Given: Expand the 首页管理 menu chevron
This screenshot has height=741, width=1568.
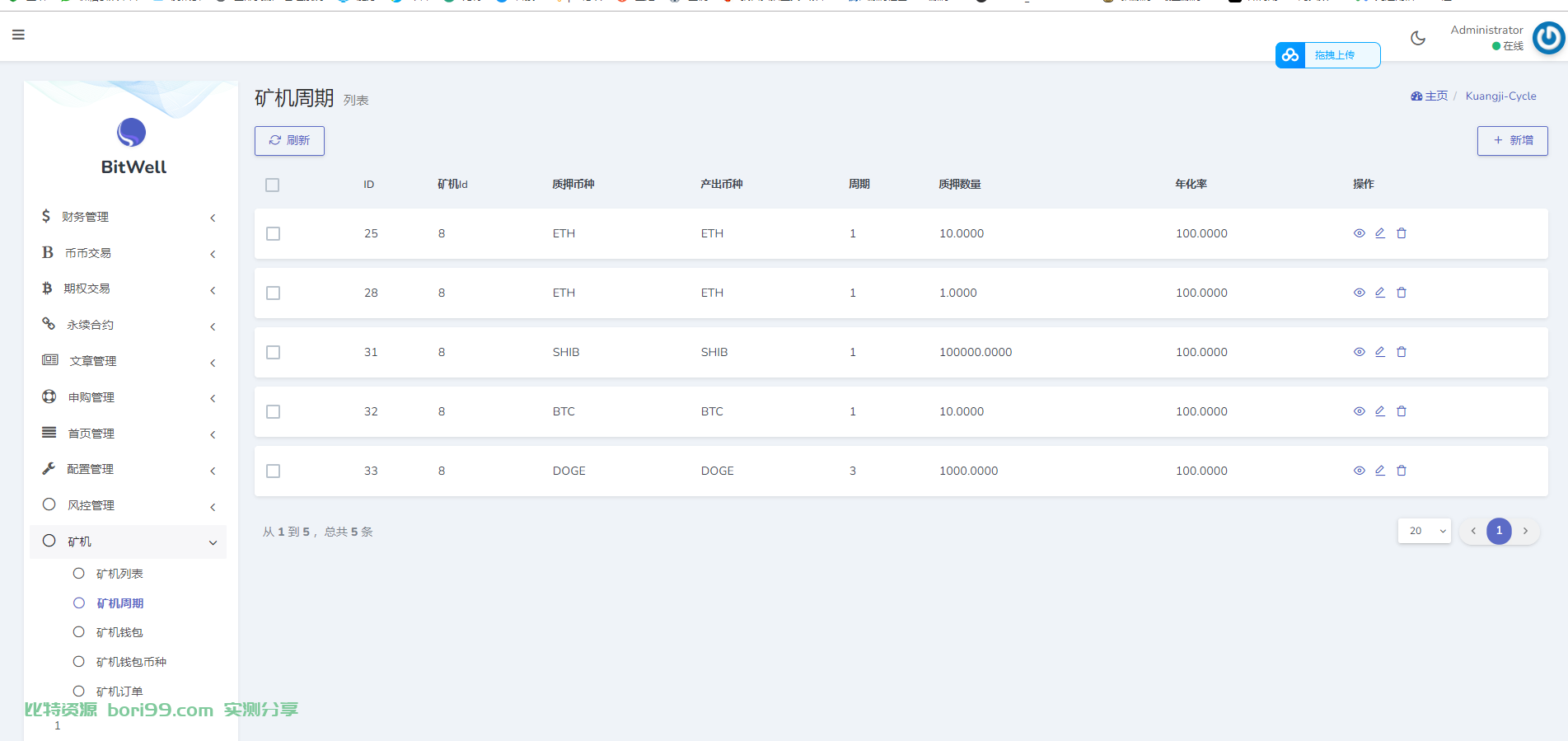Looking at the screenshot, I should [x=213, y=434].
